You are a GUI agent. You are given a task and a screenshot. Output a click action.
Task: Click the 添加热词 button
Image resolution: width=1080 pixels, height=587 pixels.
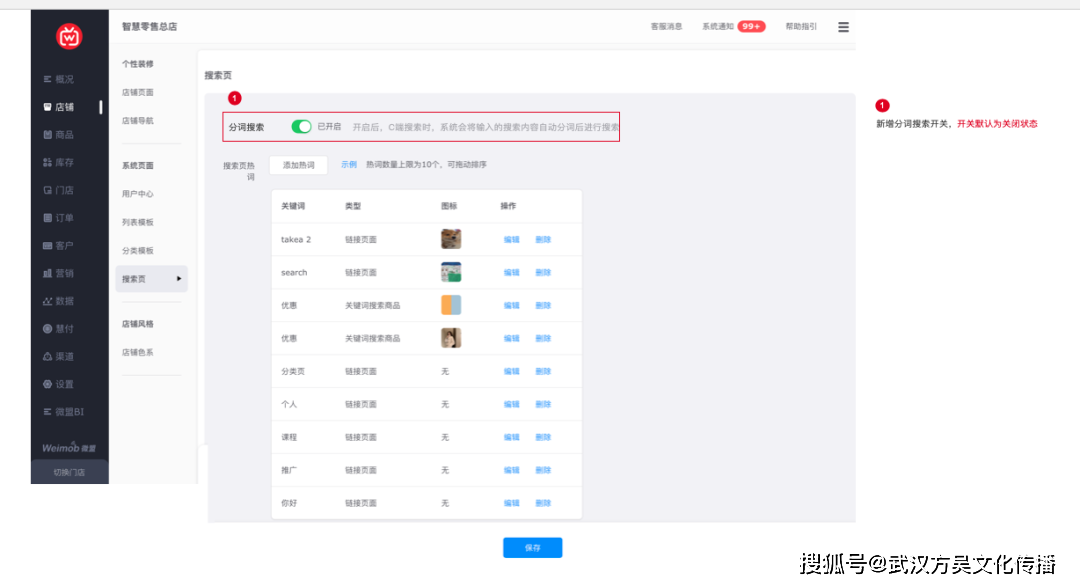pyautogui.click(x=298, y=165)
